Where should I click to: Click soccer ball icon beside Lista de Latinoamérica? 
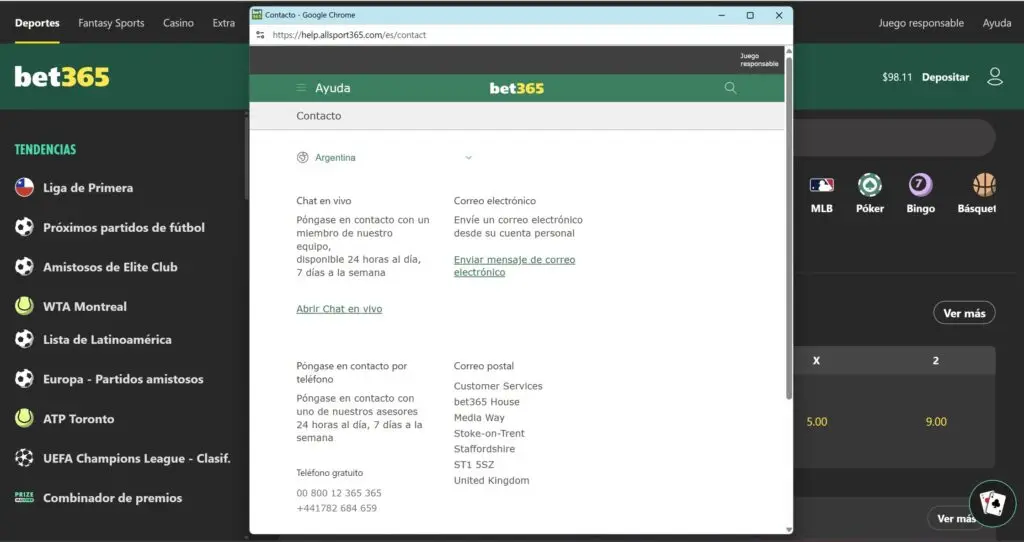[24, 339]
